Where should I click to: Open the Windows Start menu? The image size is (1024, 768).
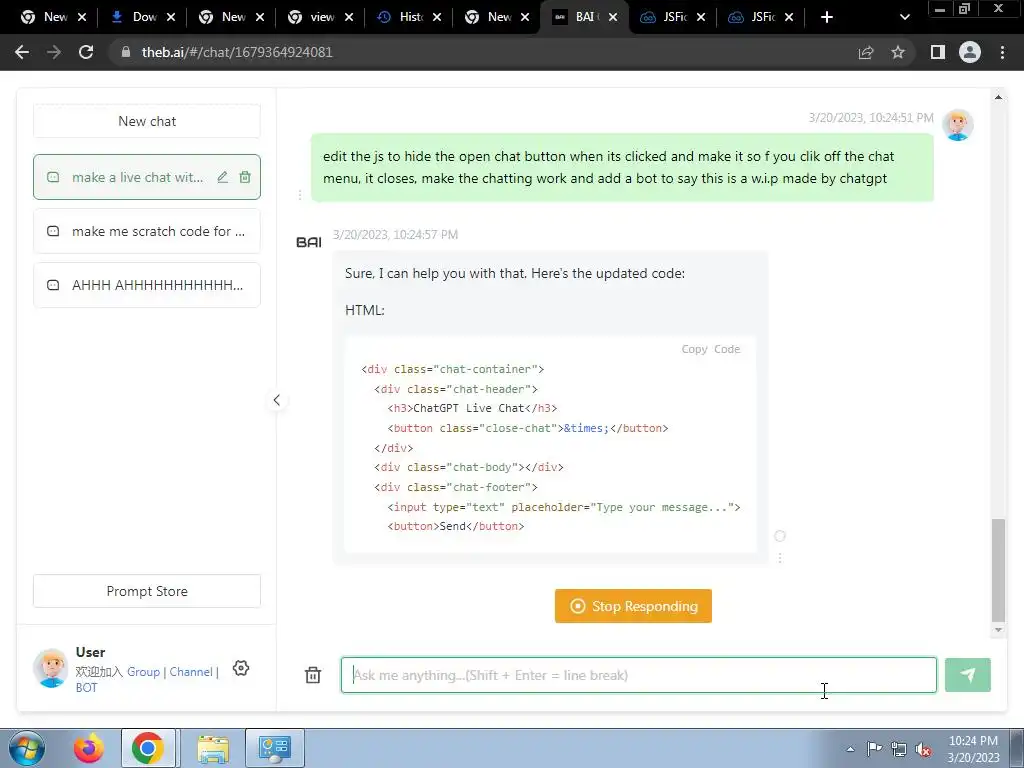[x=27, y=748]
